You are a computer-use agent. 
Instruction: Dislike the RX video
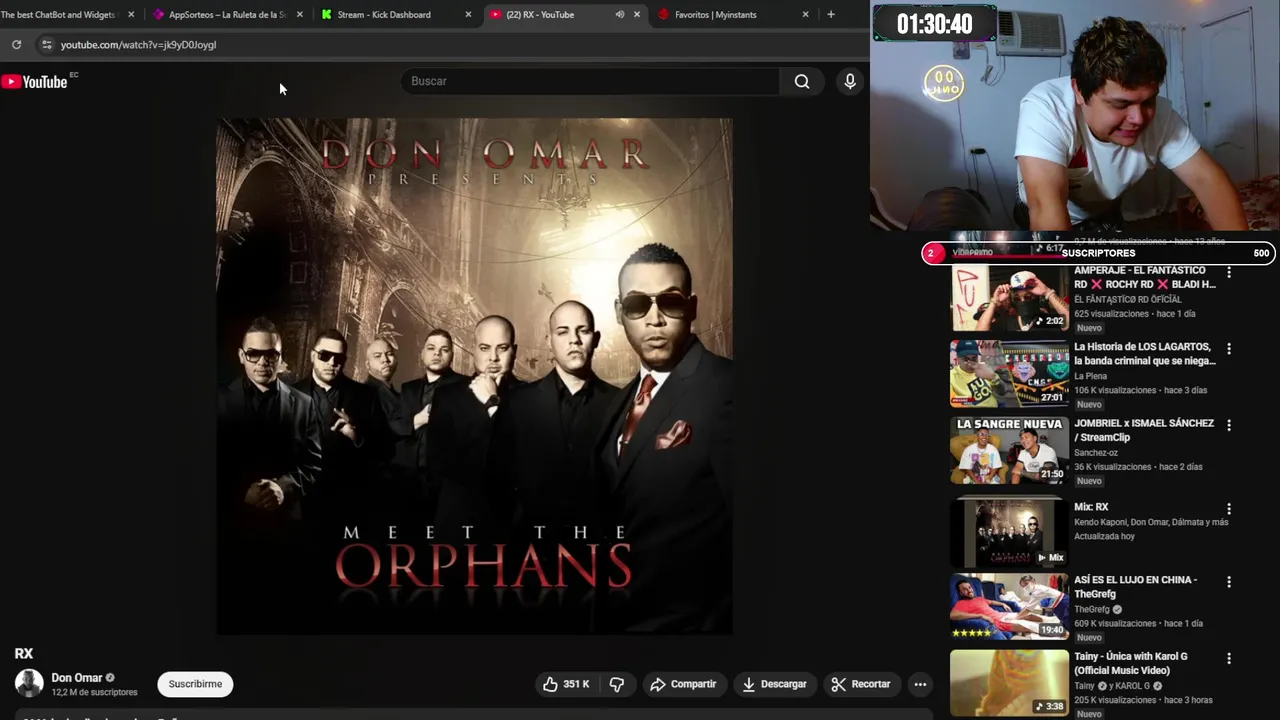click(x=617, y=684)
